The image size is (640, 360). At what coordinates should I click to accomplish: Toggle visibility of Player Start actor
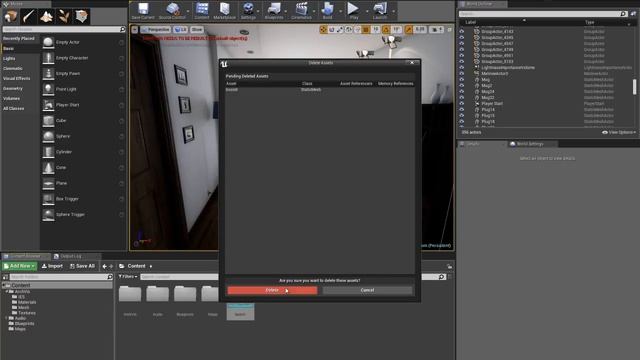click(462, 104)
